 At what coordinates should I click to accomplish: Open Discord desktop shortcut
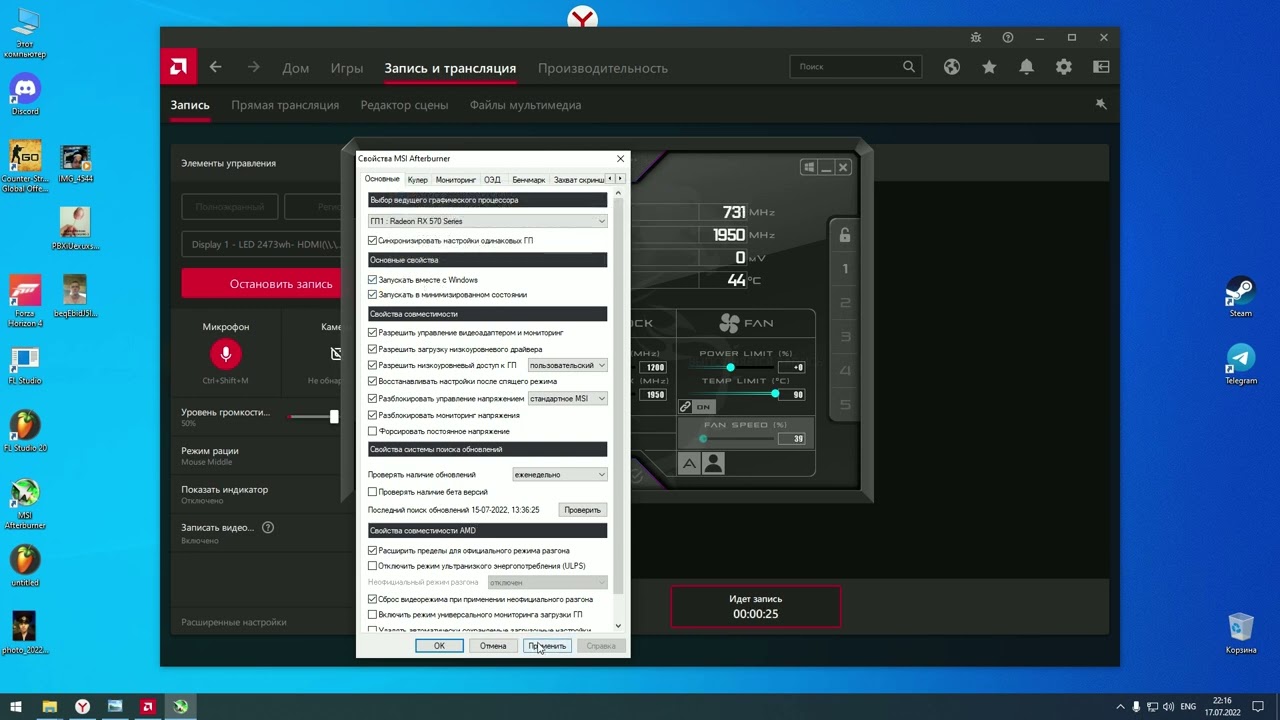pos(25,92)
